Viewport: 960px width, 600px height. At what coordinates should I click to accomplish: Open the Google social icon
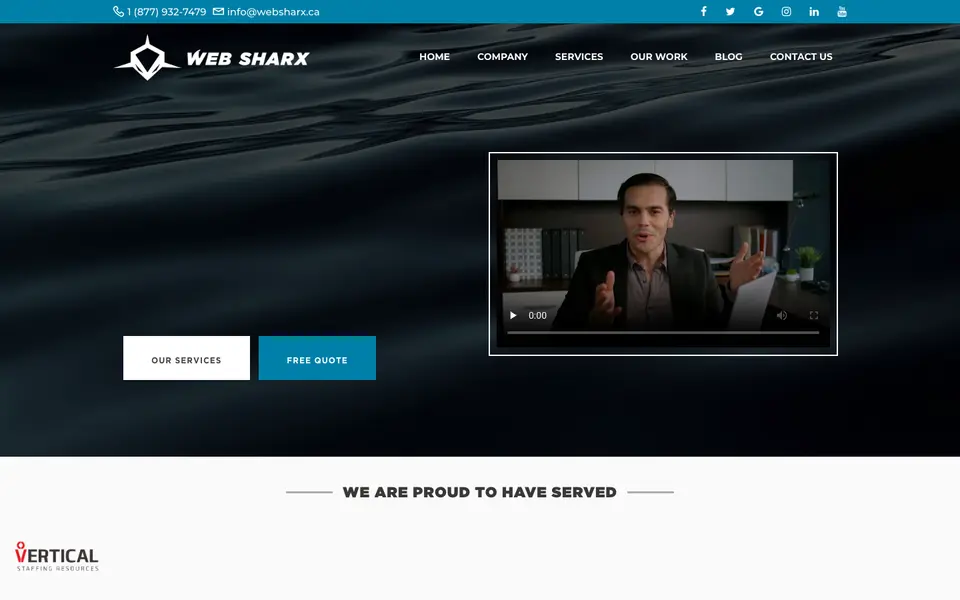(759, 11)
